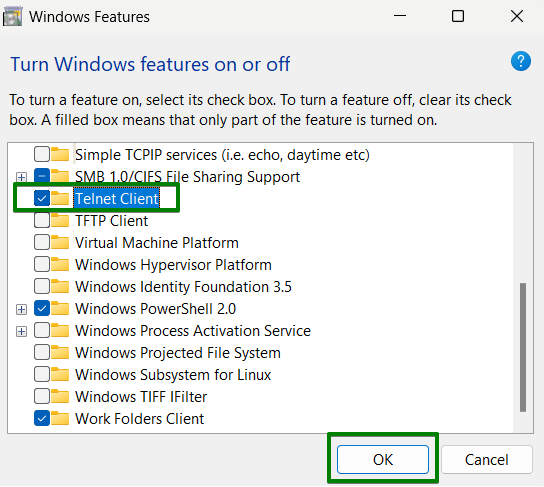
Task: Select the Windows Identity Foundation 3.5 item
Action: [x=183, y=287]
